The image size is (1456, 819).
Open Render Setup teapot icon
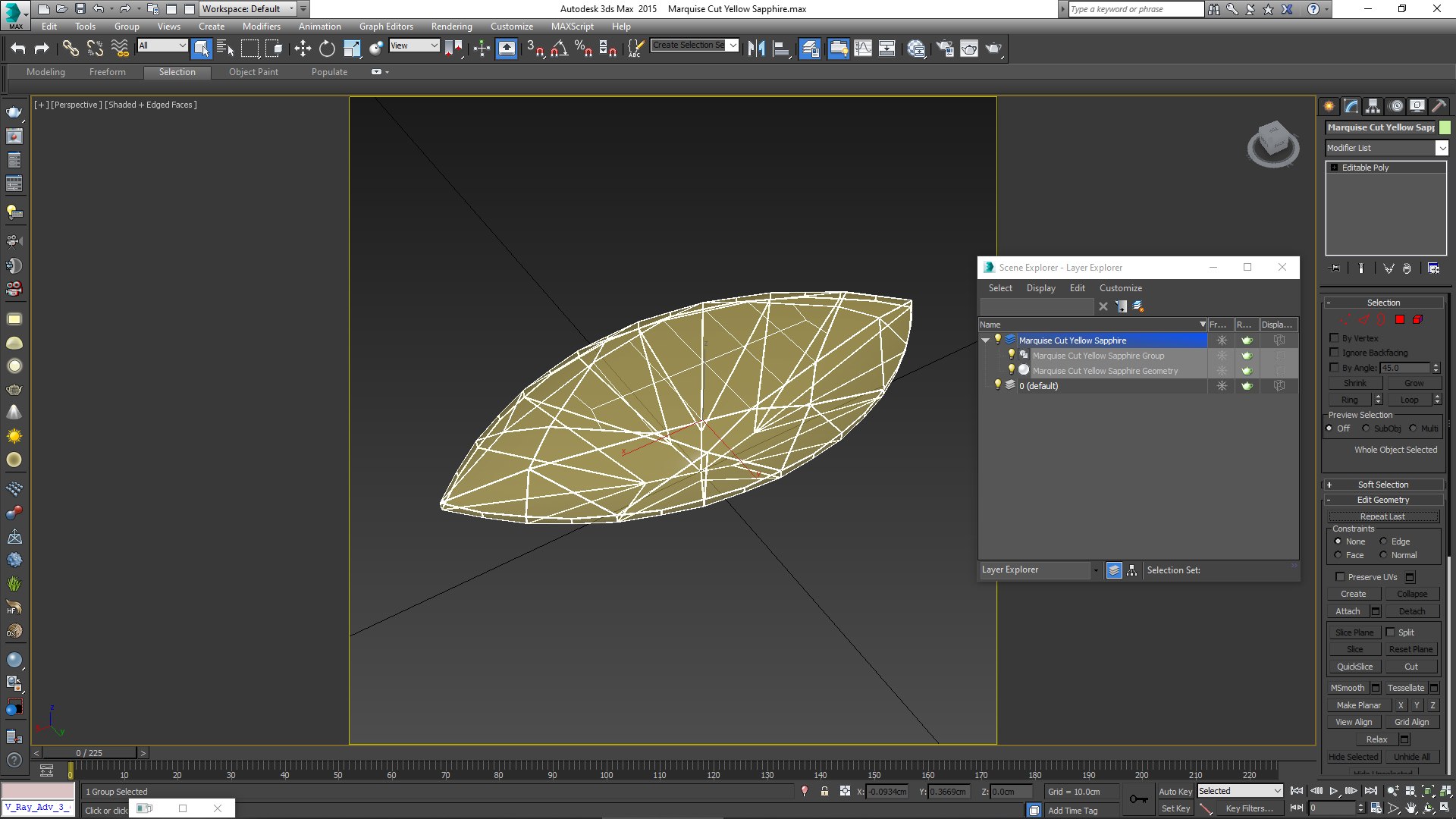(945, 49)
